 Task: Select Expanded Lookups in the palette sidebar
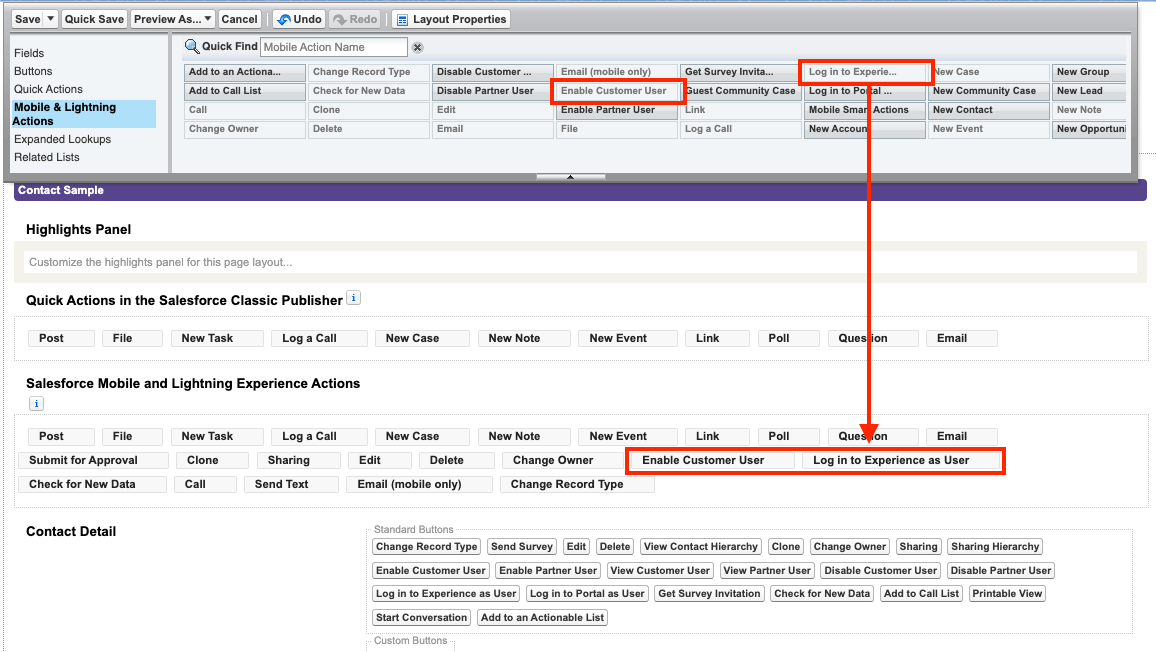(63, 139)
